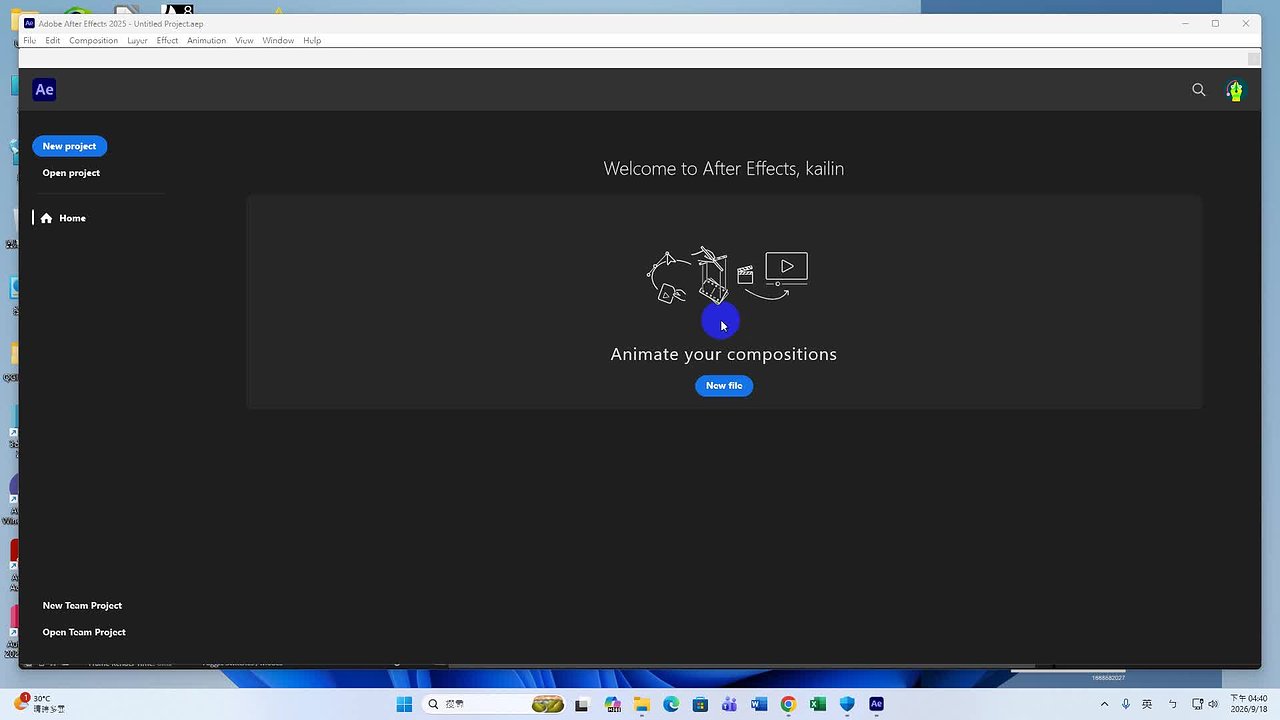
Task: Minimize the After Effects window
Action: (x=1185, y=23)
